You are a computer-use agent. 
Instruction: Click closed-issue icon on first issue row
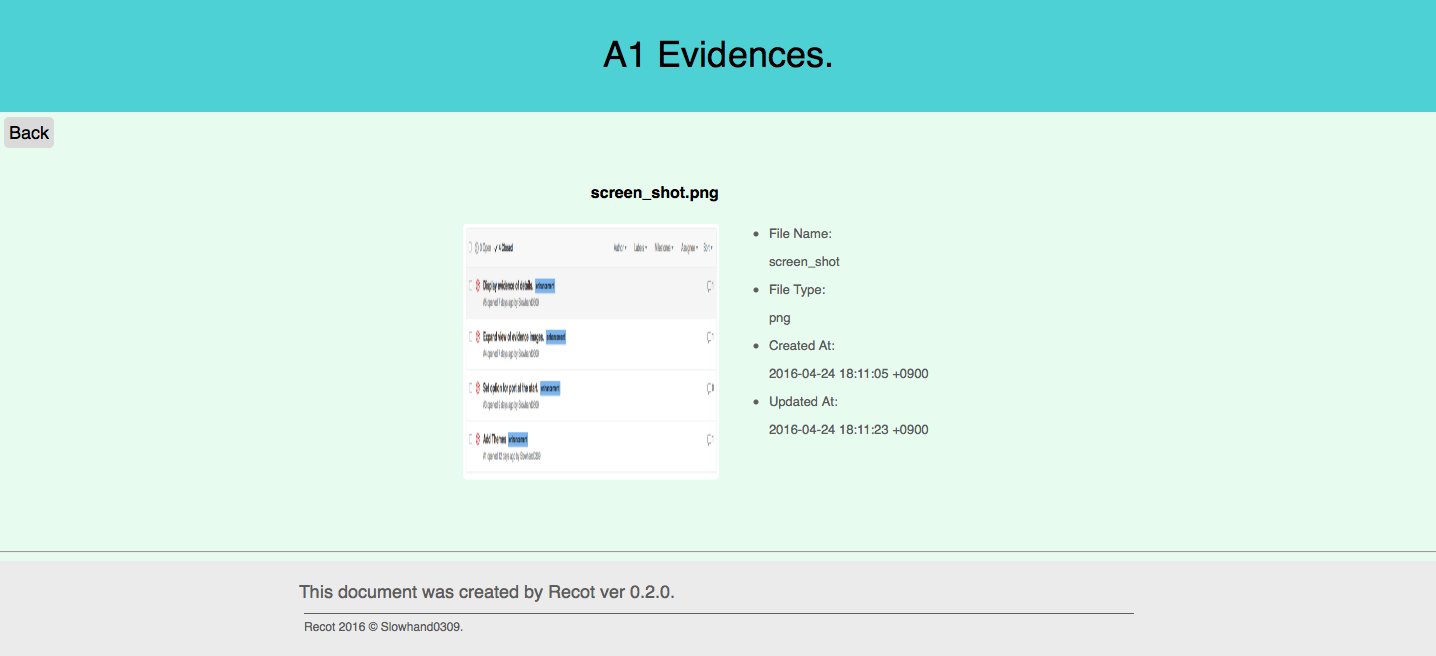pyautogui.click(x=478, y=286)
